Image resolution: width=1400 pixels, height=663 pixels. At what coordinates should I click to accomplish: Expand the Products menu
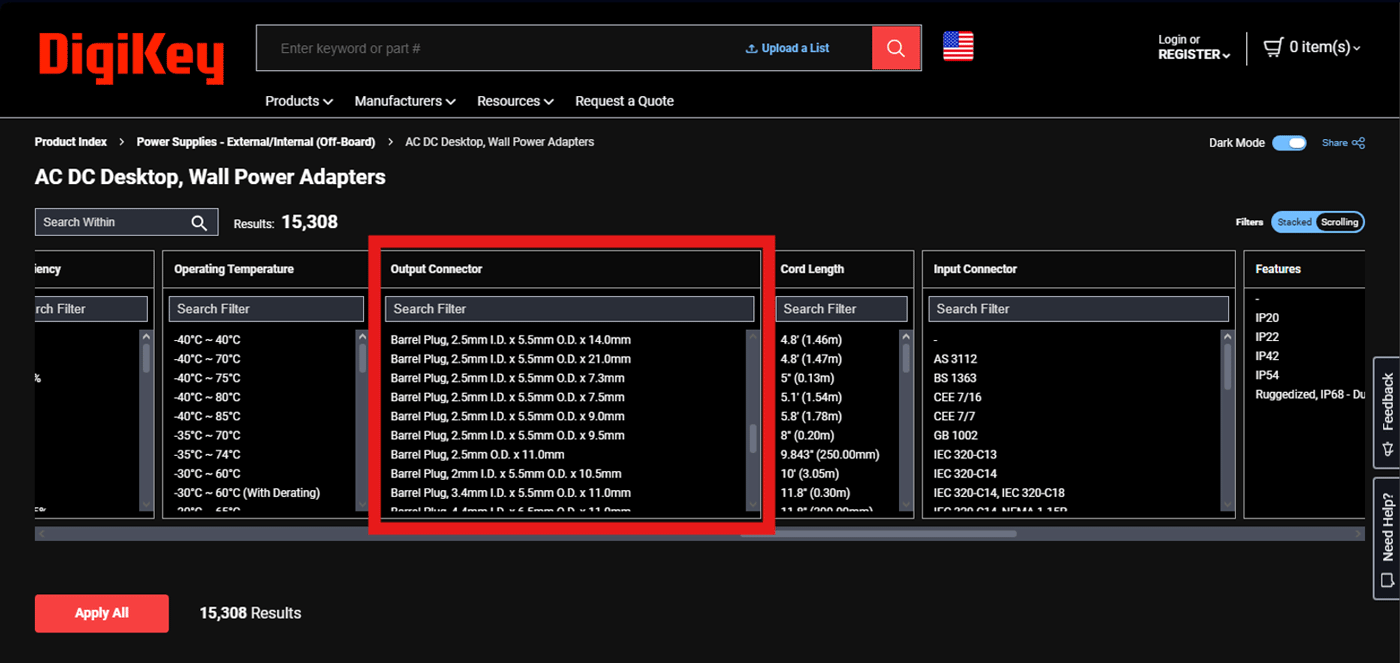299,101
